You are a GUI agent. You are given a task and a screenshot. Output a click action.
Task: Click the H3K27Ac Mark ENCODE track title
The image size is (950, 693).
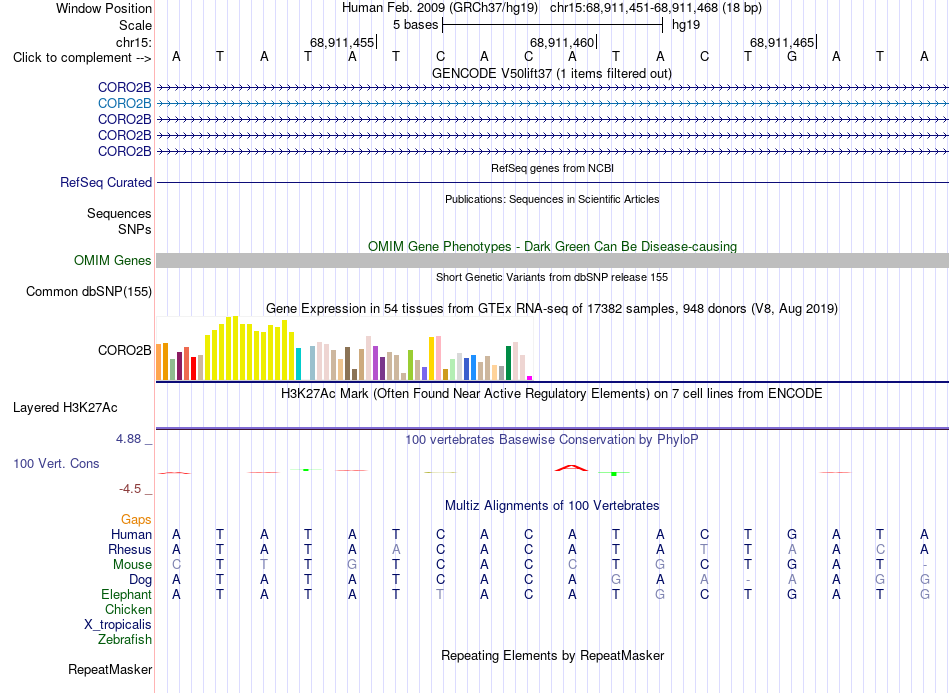[552, 394]
